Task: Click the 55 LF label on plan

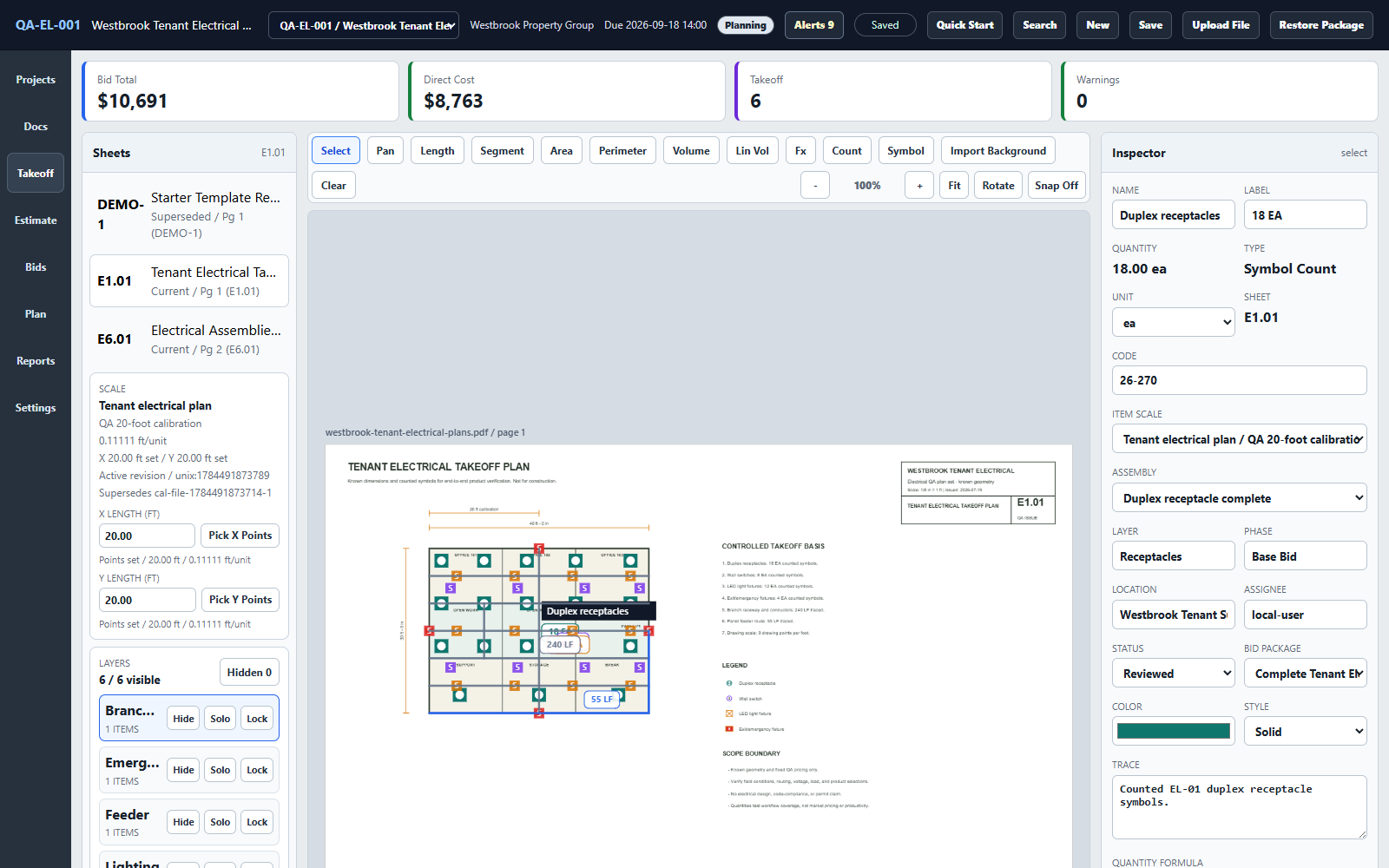Action: coord(602,699)
